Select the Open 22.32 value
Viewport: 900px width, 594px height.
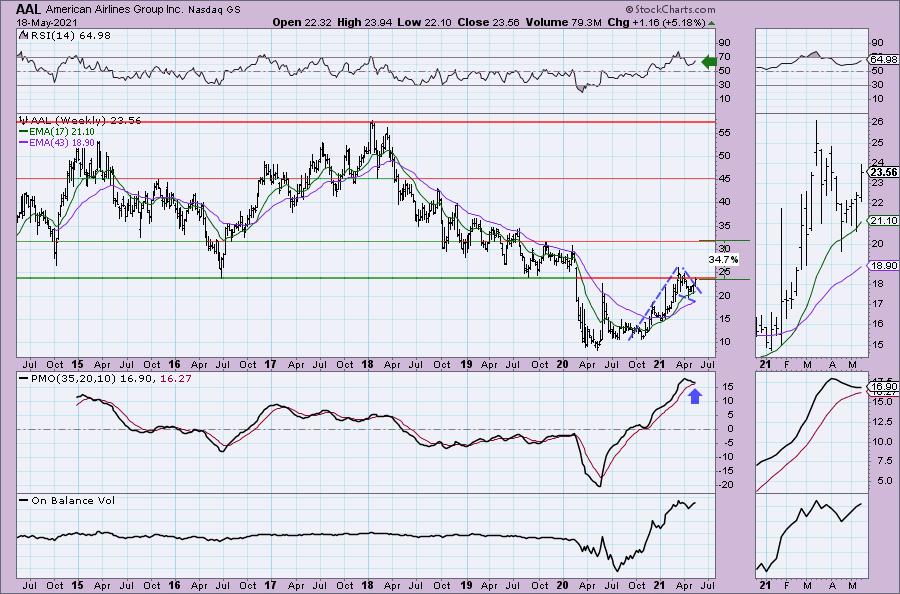(302, 22)
